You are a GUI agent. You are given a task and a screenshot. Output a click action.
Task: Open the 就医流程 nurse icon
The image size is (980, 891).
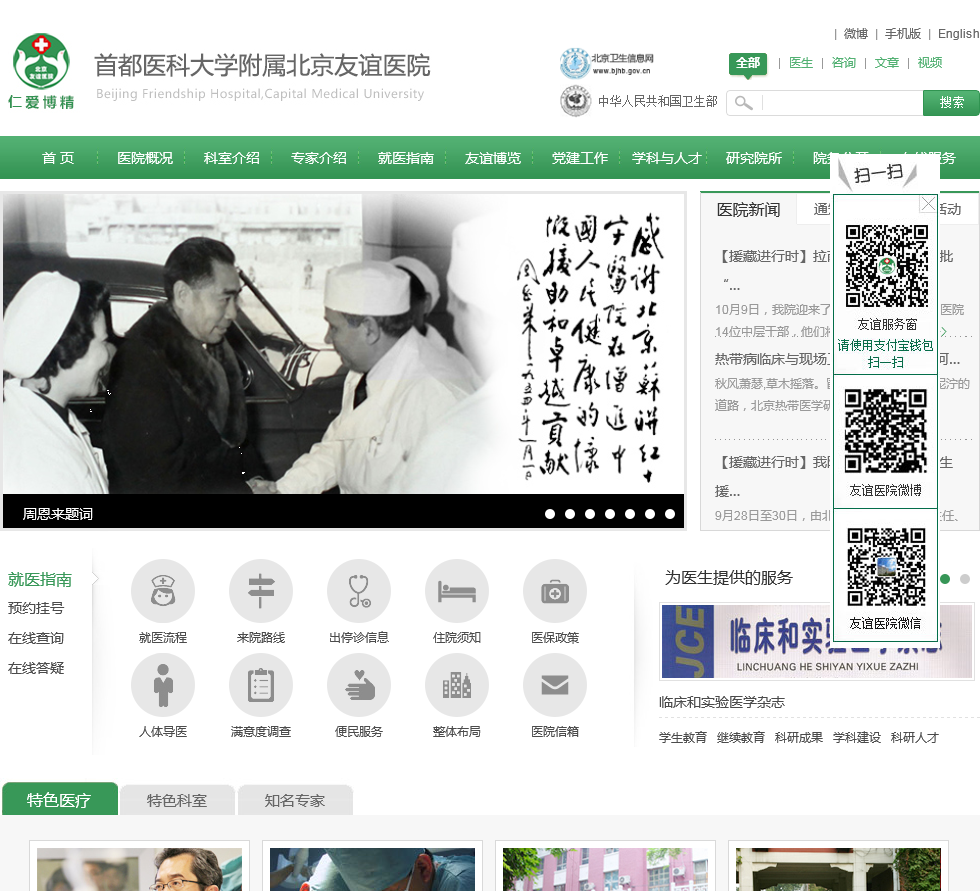tap(162, 590)
